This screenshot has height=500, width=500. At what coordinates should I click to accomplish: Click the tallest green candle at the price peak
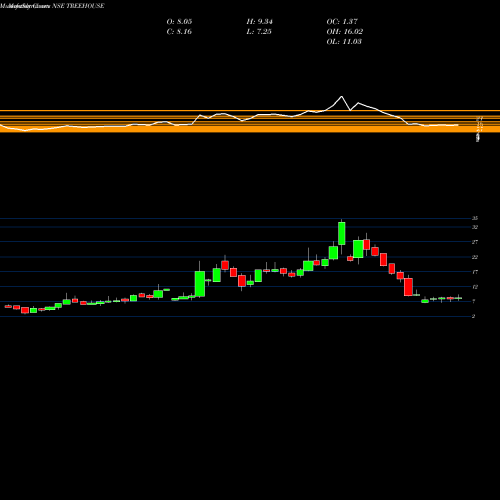click(342, 233)
